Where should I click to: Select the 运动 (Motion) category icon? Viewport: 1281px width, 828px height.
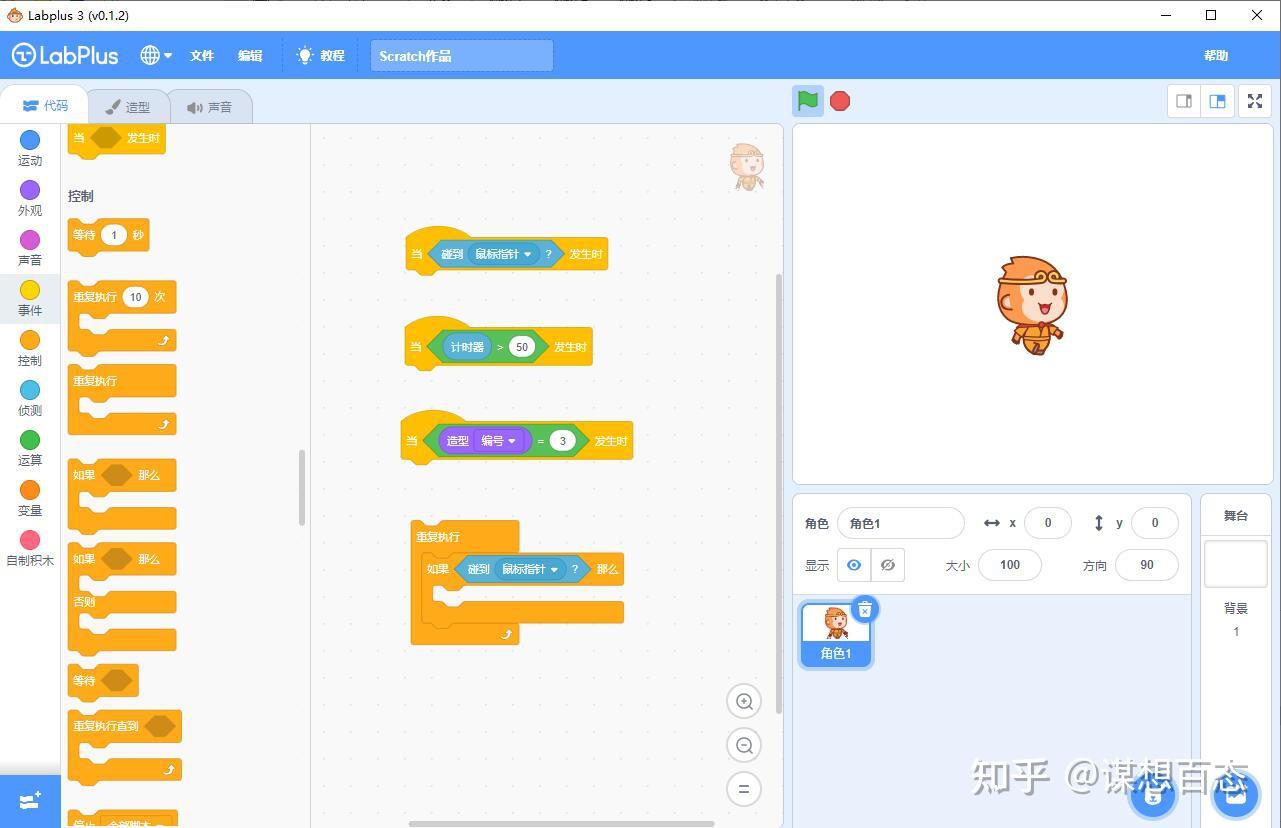(30, 148)
